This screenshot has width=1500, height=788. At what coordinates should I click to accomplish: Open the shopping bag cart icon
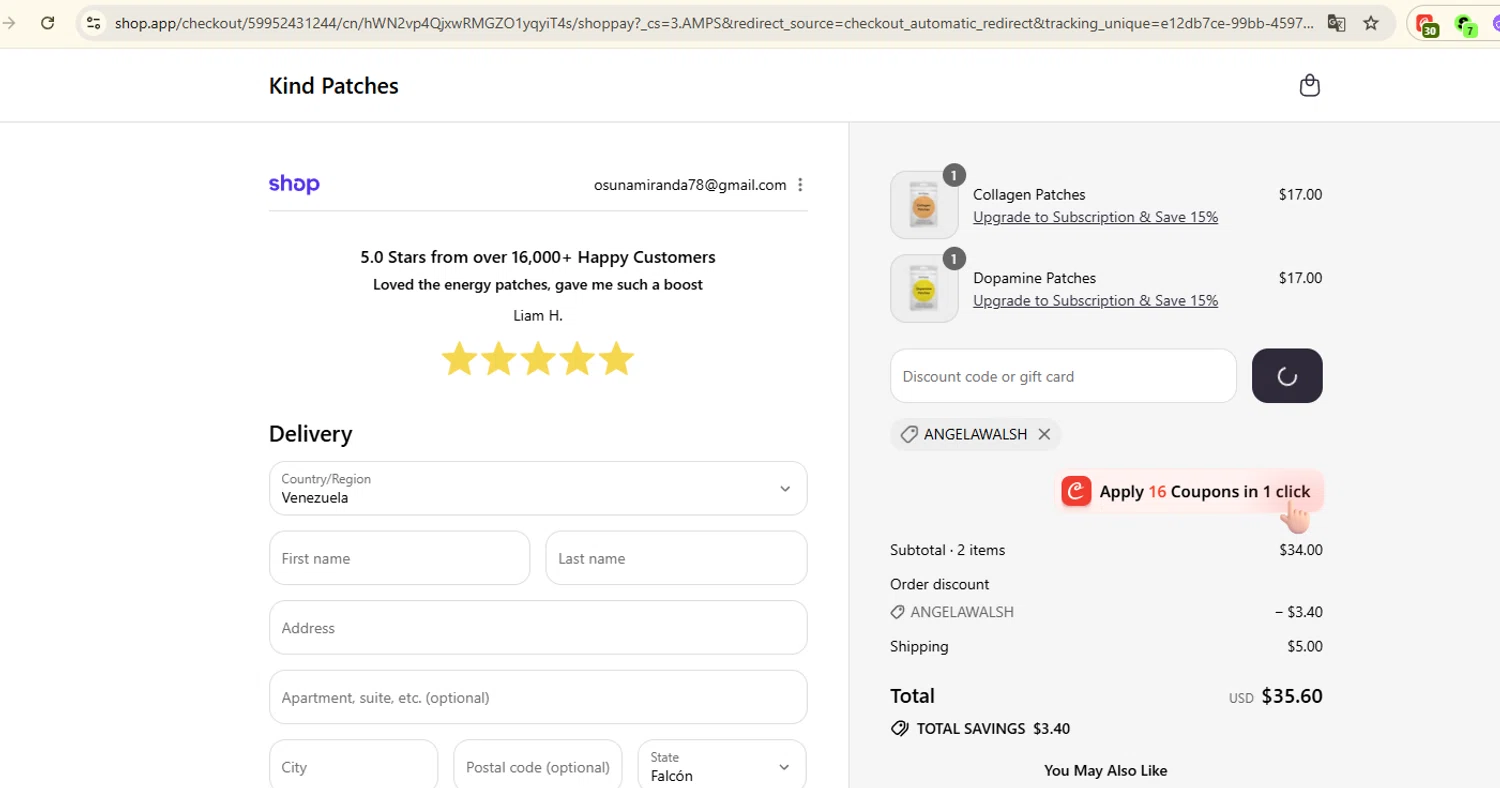point(1309,86)
